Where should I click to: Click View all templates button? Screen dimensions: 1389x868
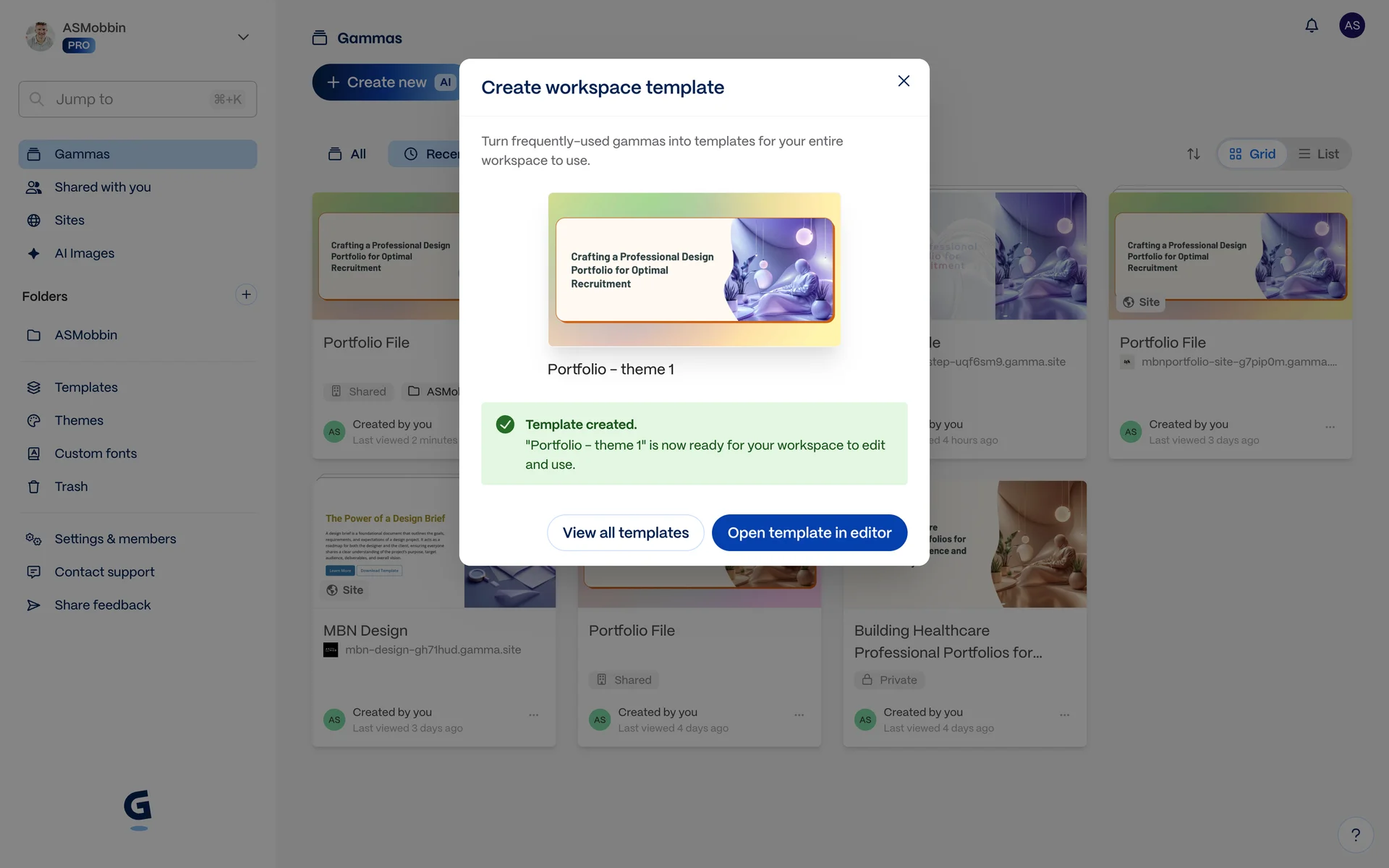click(625, 533)
